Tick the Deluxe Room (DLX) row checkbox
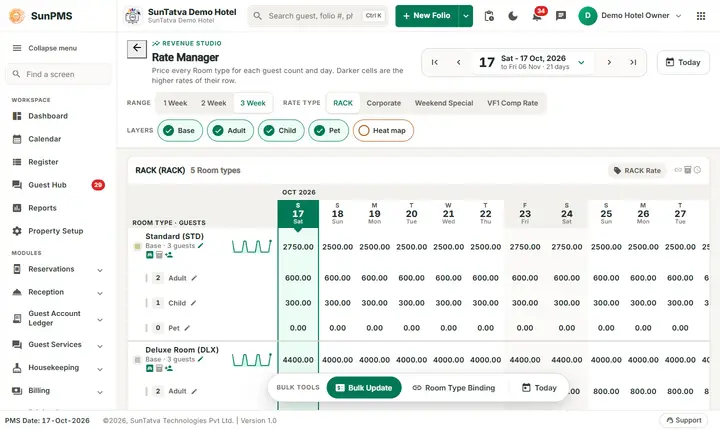Viewport: 720px width, 430px height. coord(137,360)
